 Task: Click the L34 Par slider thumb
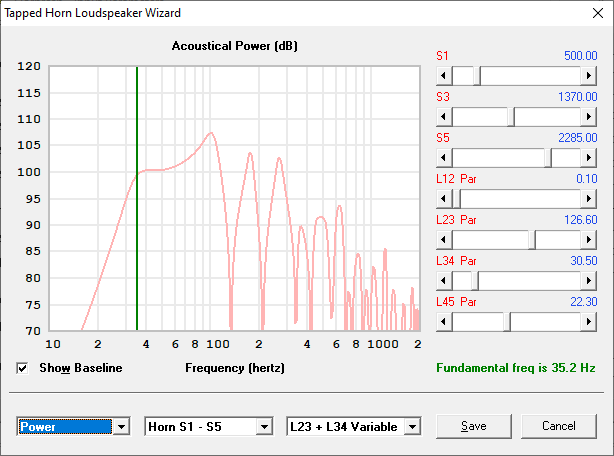[x=475, y=281]
